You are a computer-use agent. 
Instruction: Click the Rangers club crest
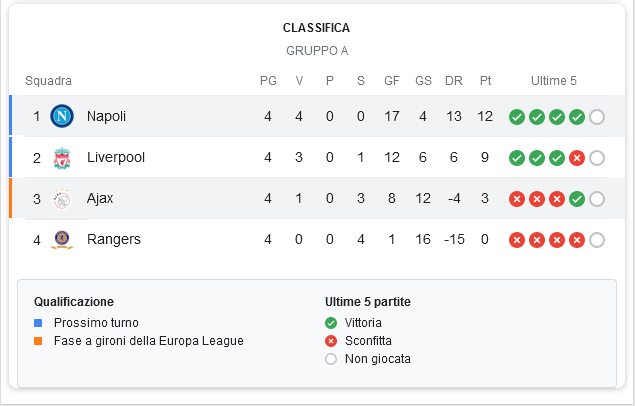click(62, 240)
